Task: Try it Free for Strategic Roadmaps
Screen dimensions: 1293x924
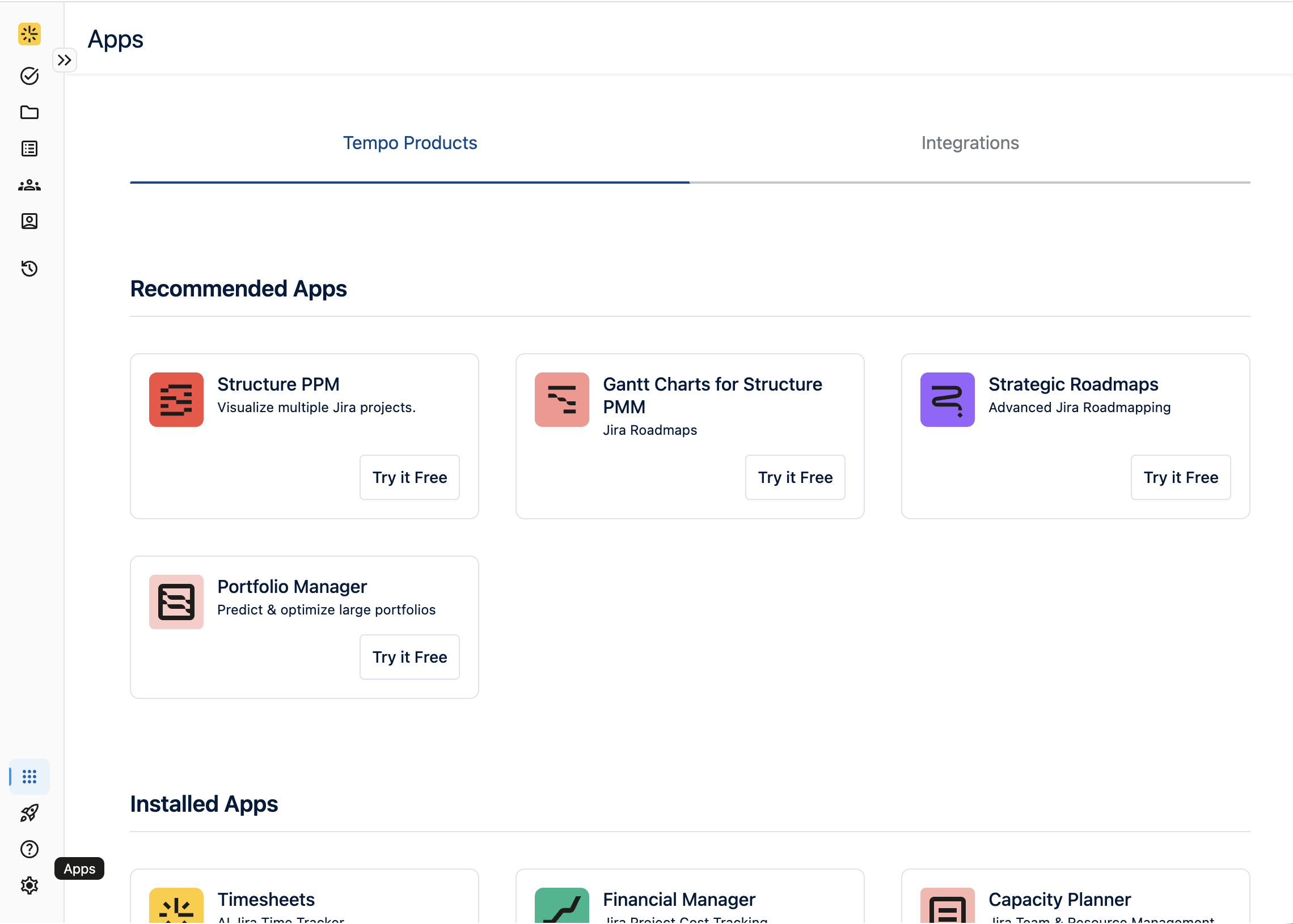Action: coord(1180,477)
